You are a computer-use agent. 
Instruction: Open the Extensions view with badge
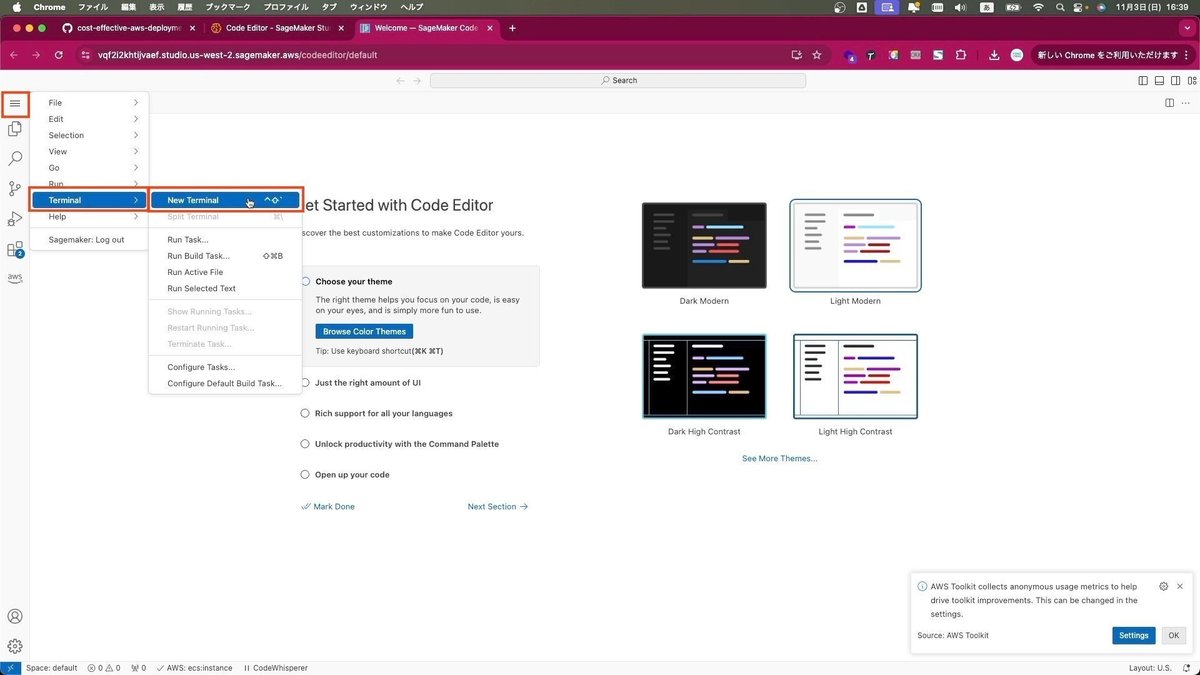[x=15, y=249]
